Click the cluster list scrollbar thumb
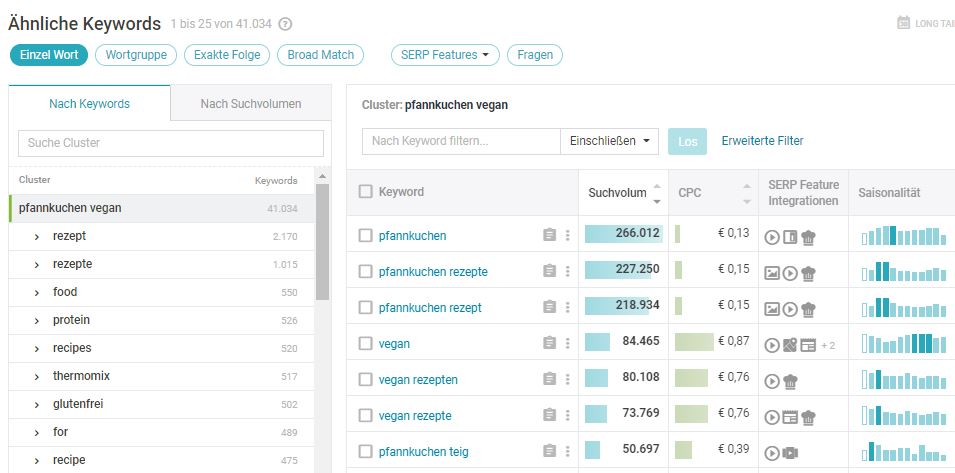This screenshot has width=955, height=473. pyautogui.click(x=322, y=242)
